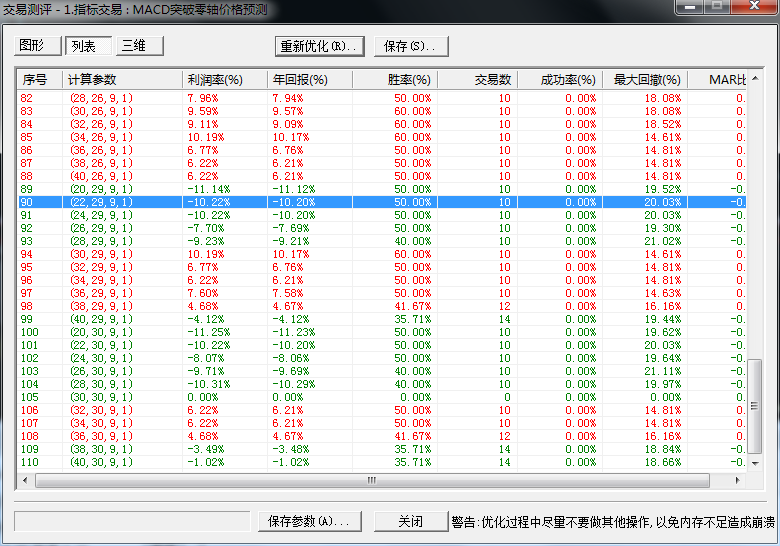Select row 110 with parameters (40, 30, 9, 1)
The height and width of the screenshot is (546, 780).
(382, 462)
